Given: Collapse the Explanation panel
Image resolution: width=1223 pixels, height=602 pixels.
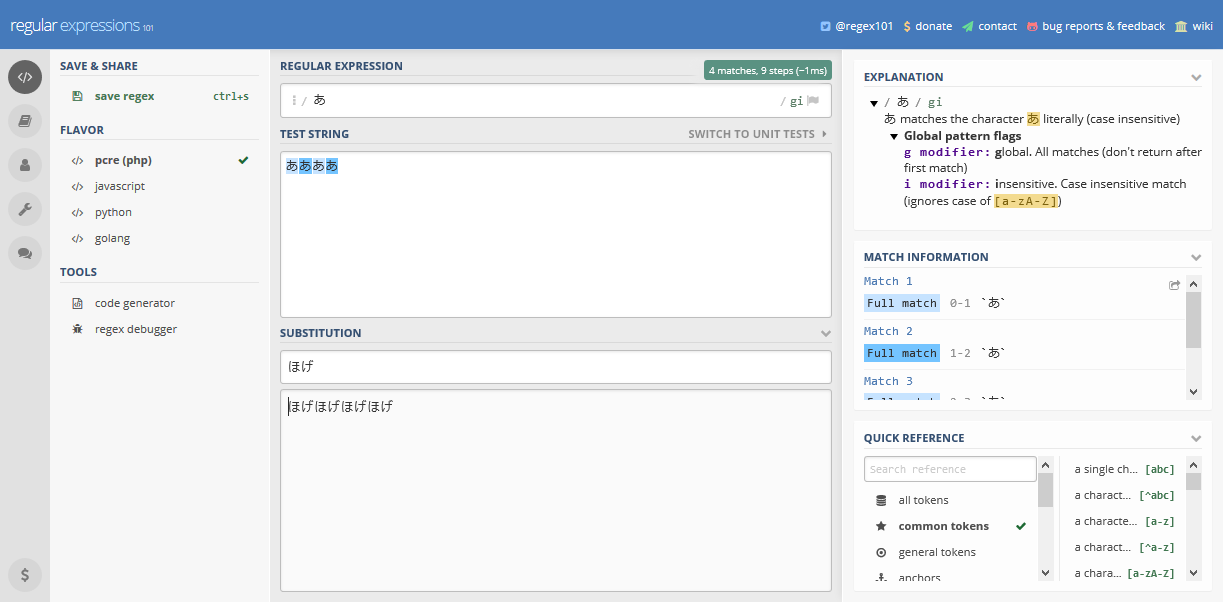Looking at the screenshot, I should (x=1196, y=77).
